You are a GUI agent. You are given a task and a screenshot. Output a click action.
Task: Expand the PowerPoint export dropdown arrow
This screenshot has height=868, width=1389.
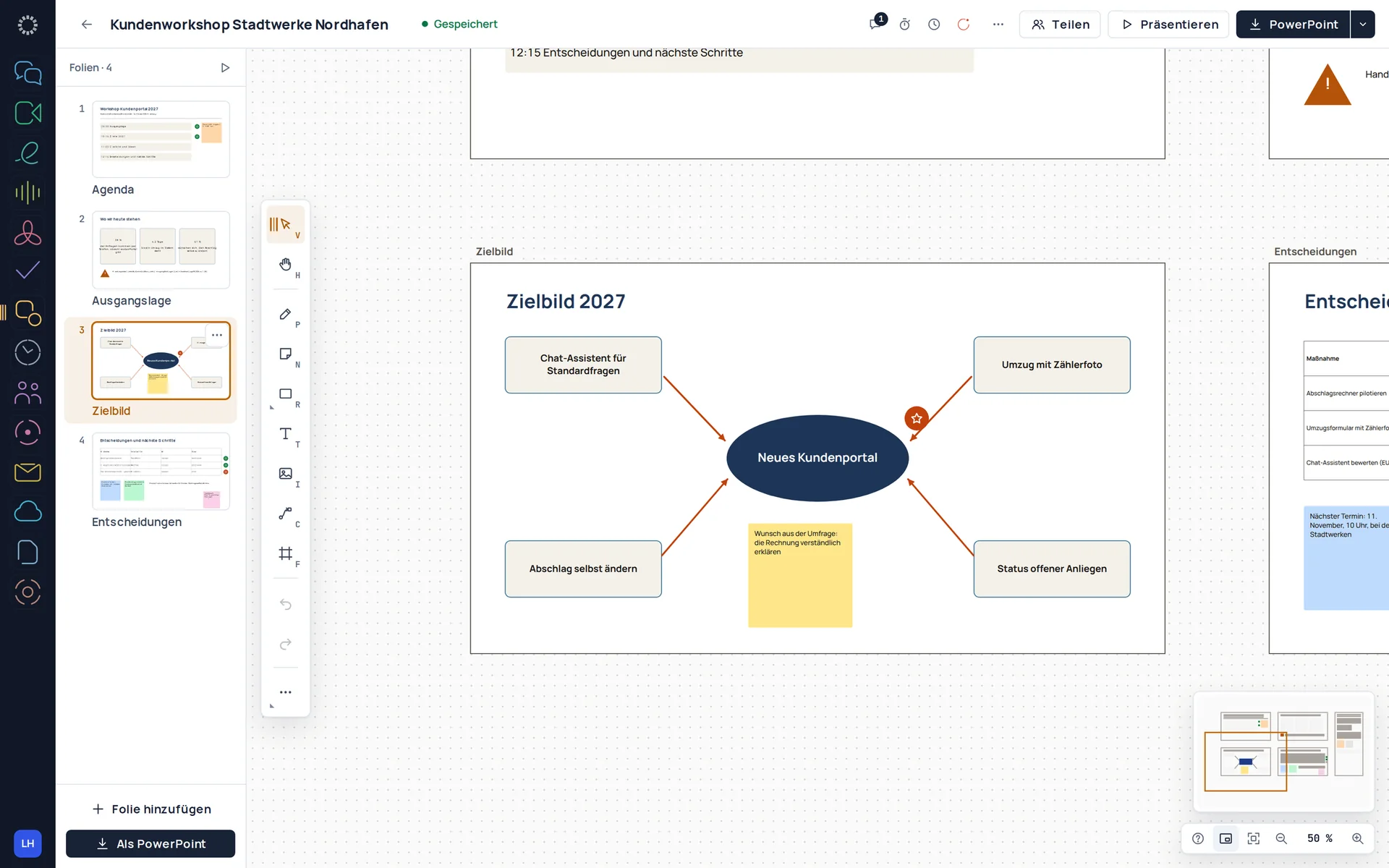click(x=1363, y=25)
